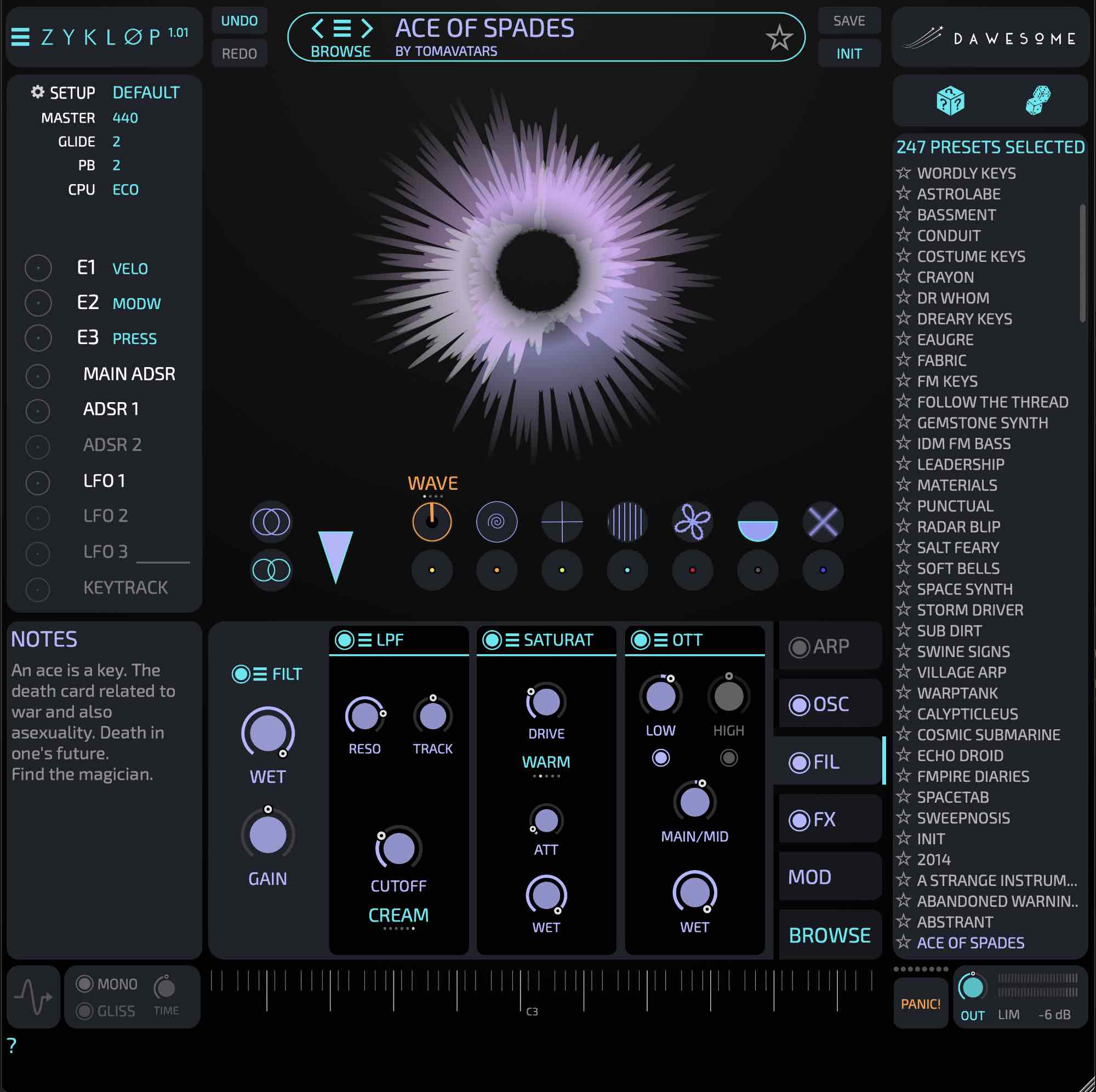The image size is (1096, 1092).
Task: Toggle the OTT HIGH band switch
Action: pyautogui.click(x=728, y=757)
